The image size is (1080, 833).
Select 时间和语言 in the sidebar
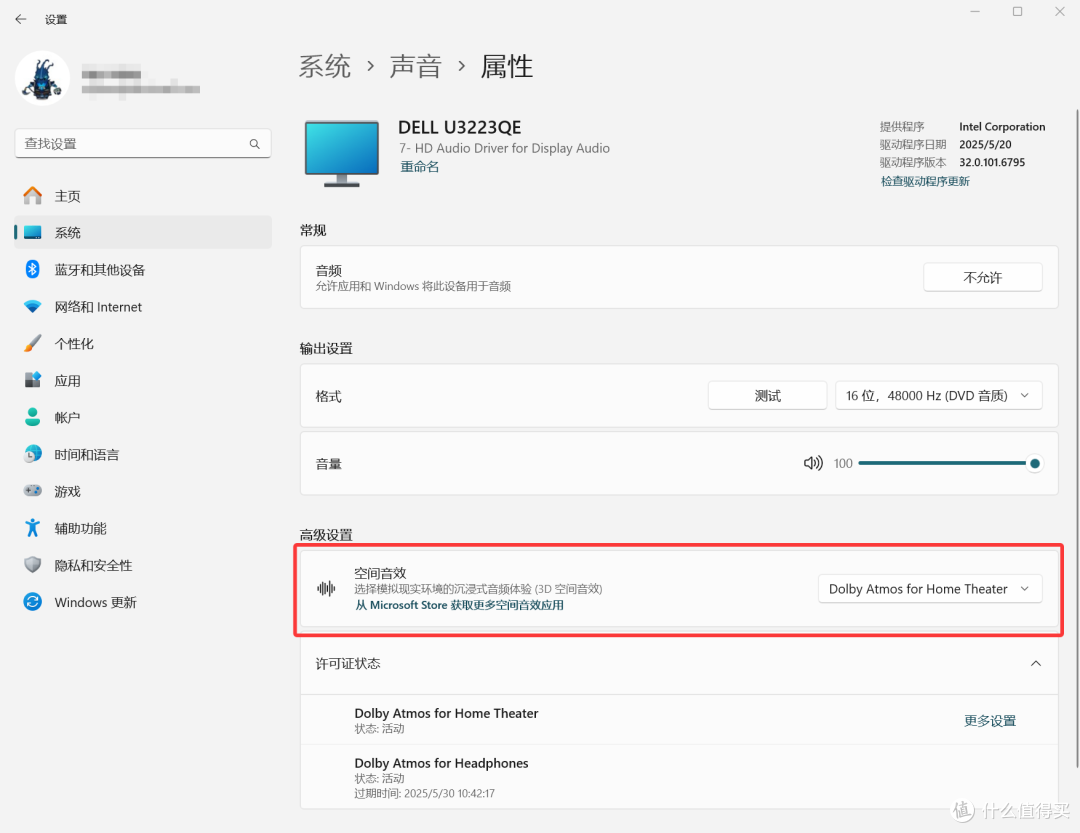pos(143,454)
